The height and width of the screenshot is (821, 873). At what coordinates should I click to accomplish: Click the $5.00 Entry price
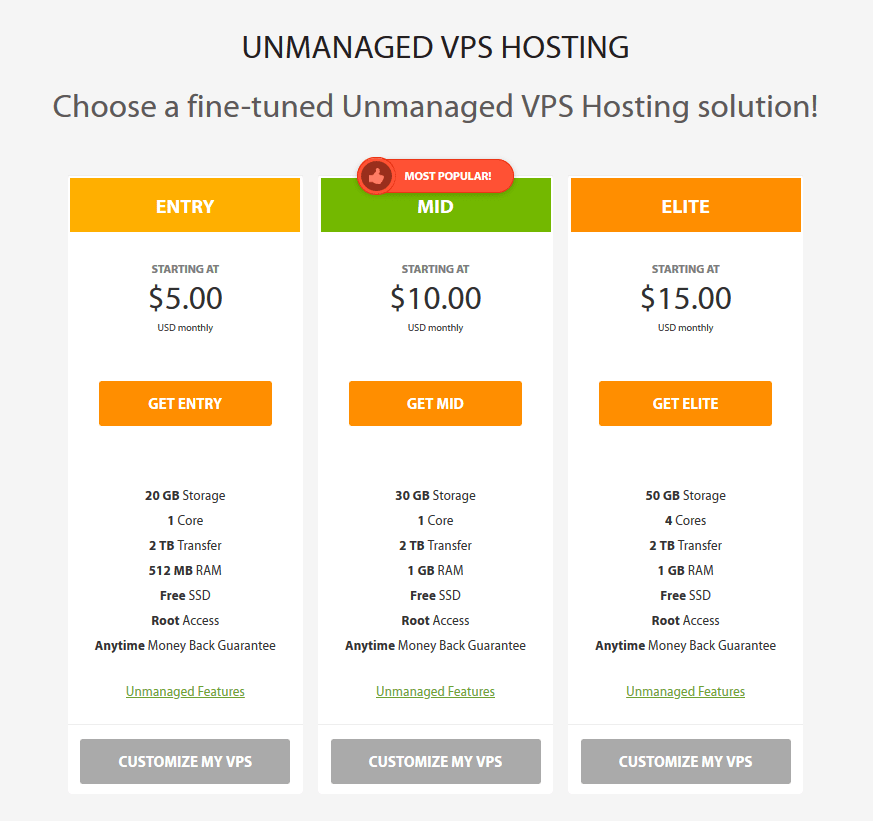point(185,298)
